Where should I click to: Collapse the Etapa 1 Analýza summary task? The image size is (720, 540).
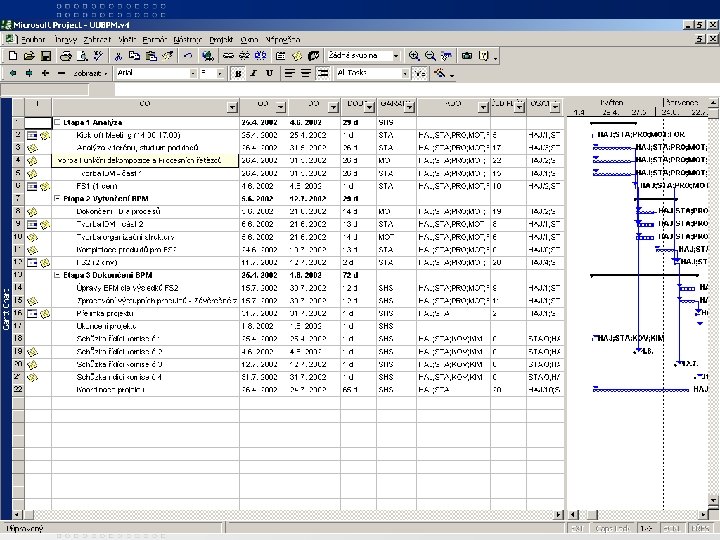58,122
